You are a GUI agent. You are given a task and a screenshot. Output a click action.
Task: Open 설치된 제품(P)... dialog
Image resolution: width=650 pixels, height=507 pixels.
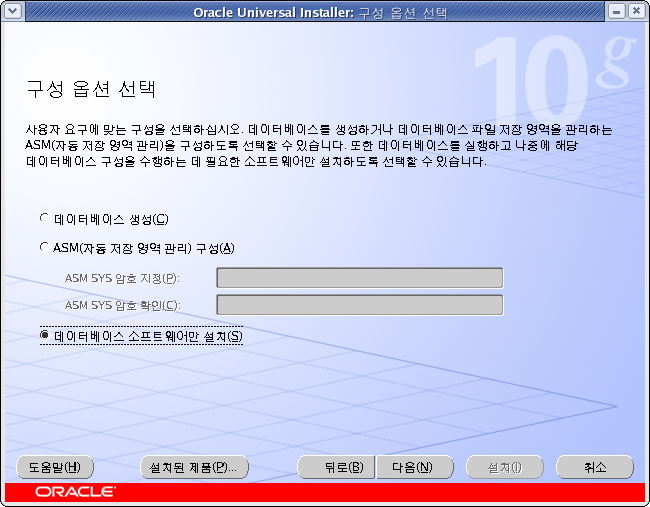pyautogui.click(x=195, y=468)
